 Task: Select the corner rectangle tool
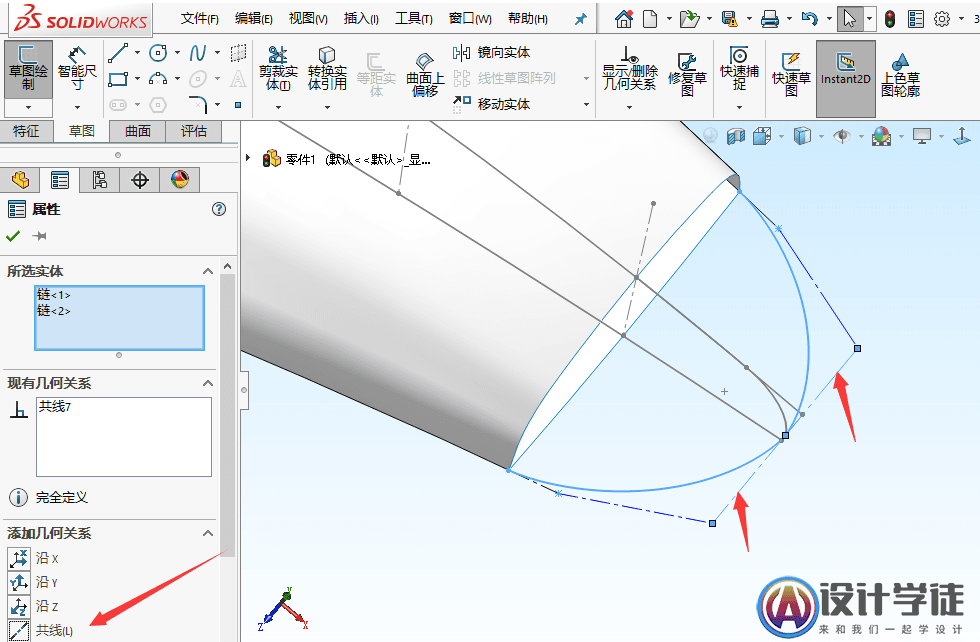coord(118,79)
